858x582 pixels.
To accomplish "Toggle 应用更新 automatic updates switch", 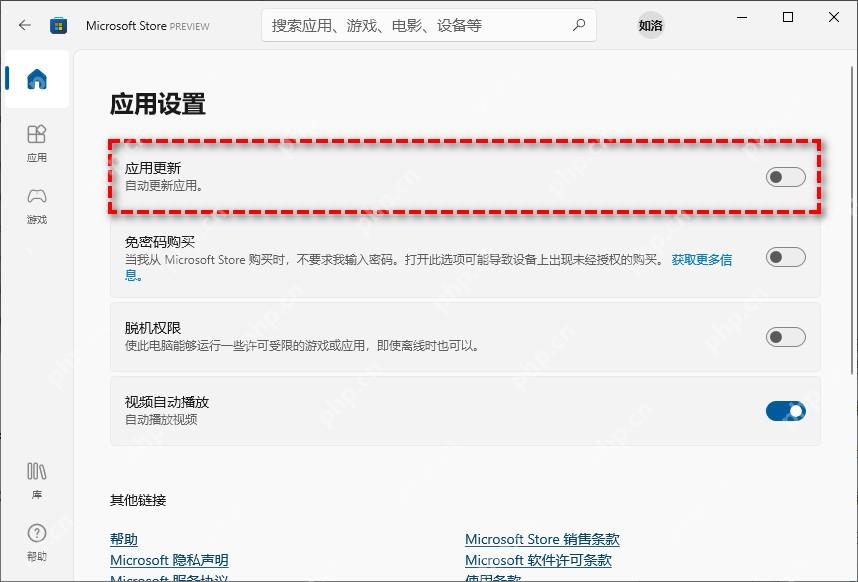I will pos(785,177).
